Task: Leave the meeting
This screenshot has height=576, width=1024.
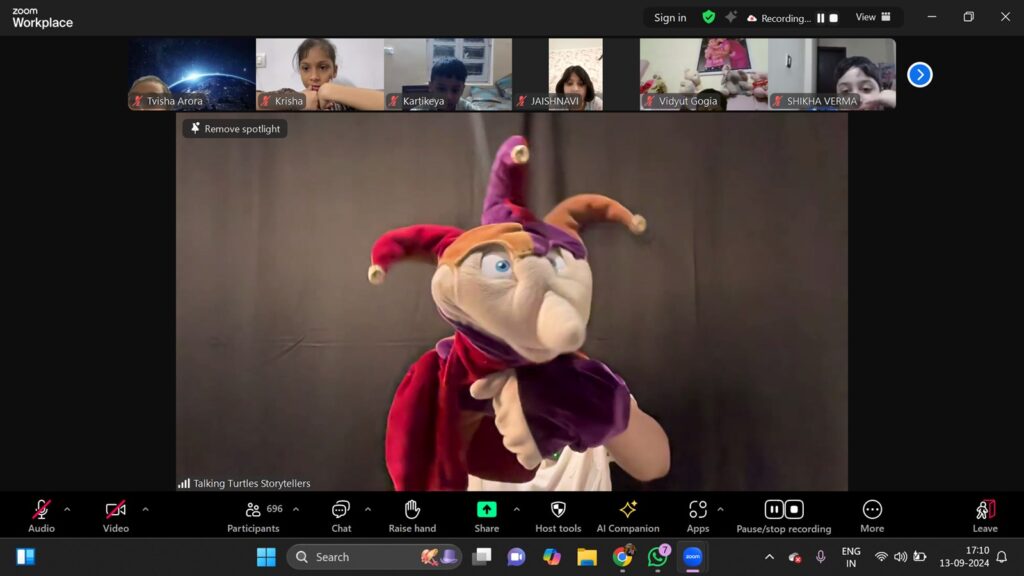Action: click(x=985, y=514)
